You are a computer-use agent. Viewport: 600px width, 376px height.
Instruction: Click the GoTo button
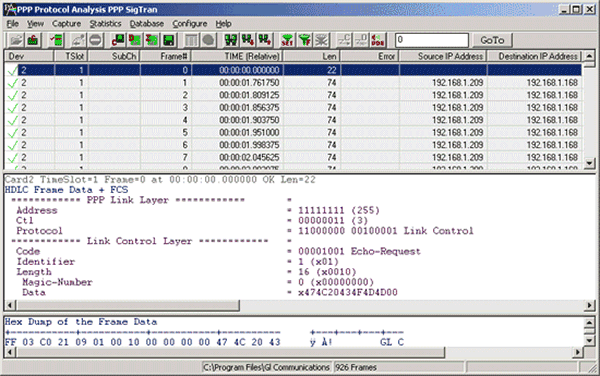point(492,40)
